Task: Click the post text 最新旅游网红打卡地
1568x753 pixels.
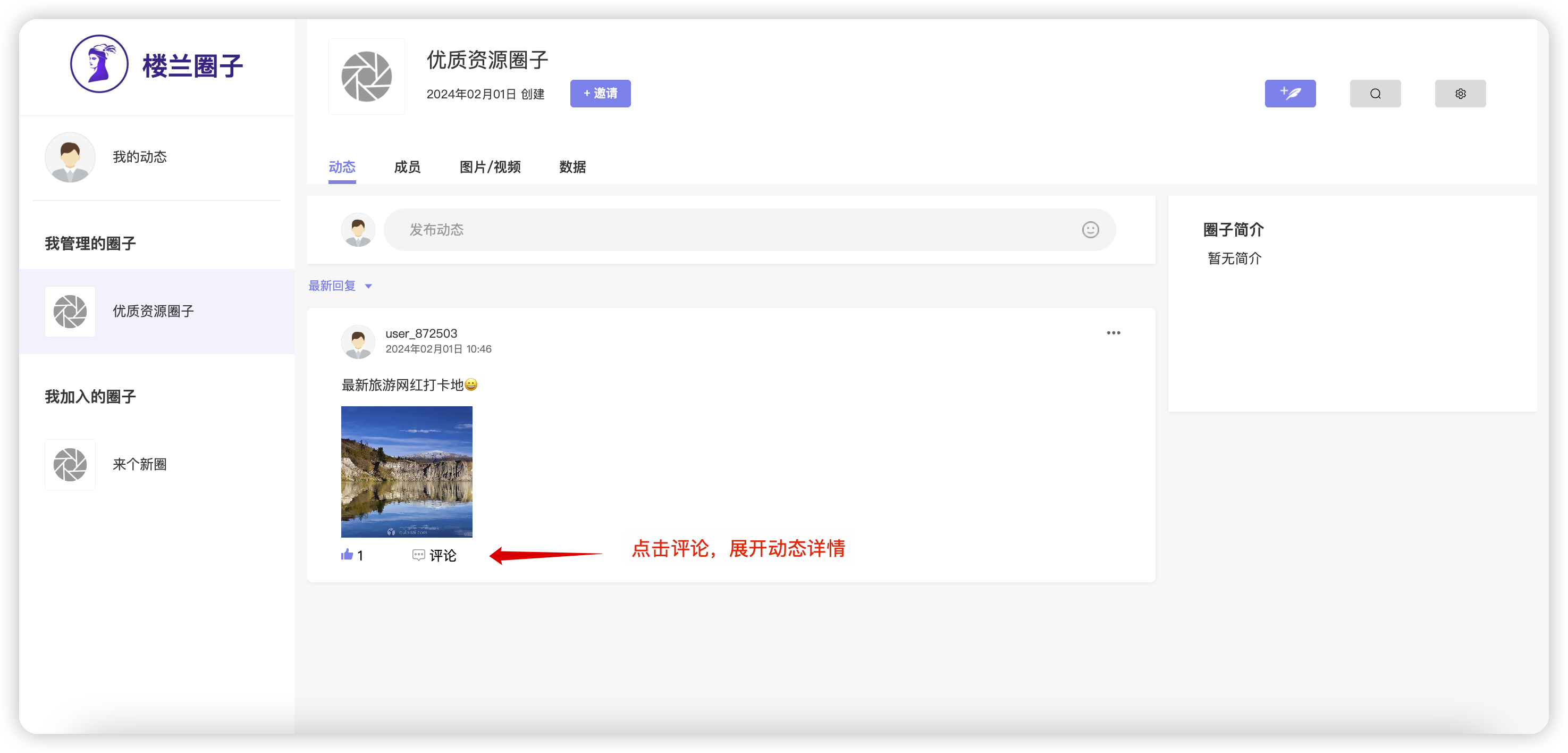Action: [403, 385]
